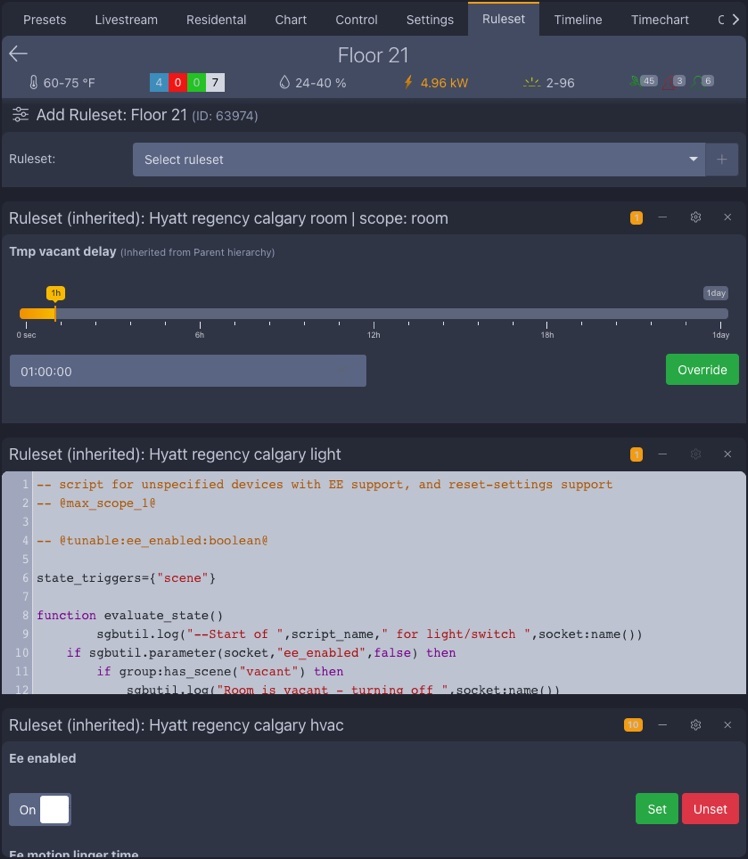Click the 1day slider end label
This screenshot has width=748, height=859.
(715, 293)
